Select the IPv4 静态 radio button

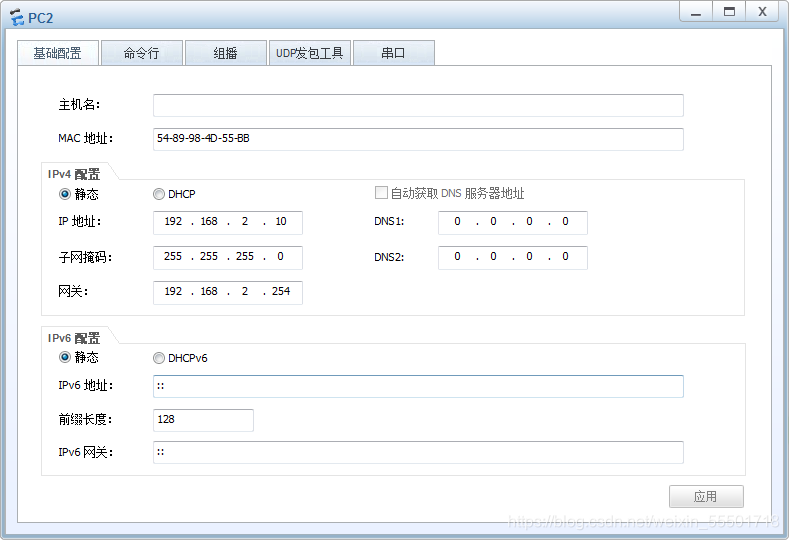(65, 194)
